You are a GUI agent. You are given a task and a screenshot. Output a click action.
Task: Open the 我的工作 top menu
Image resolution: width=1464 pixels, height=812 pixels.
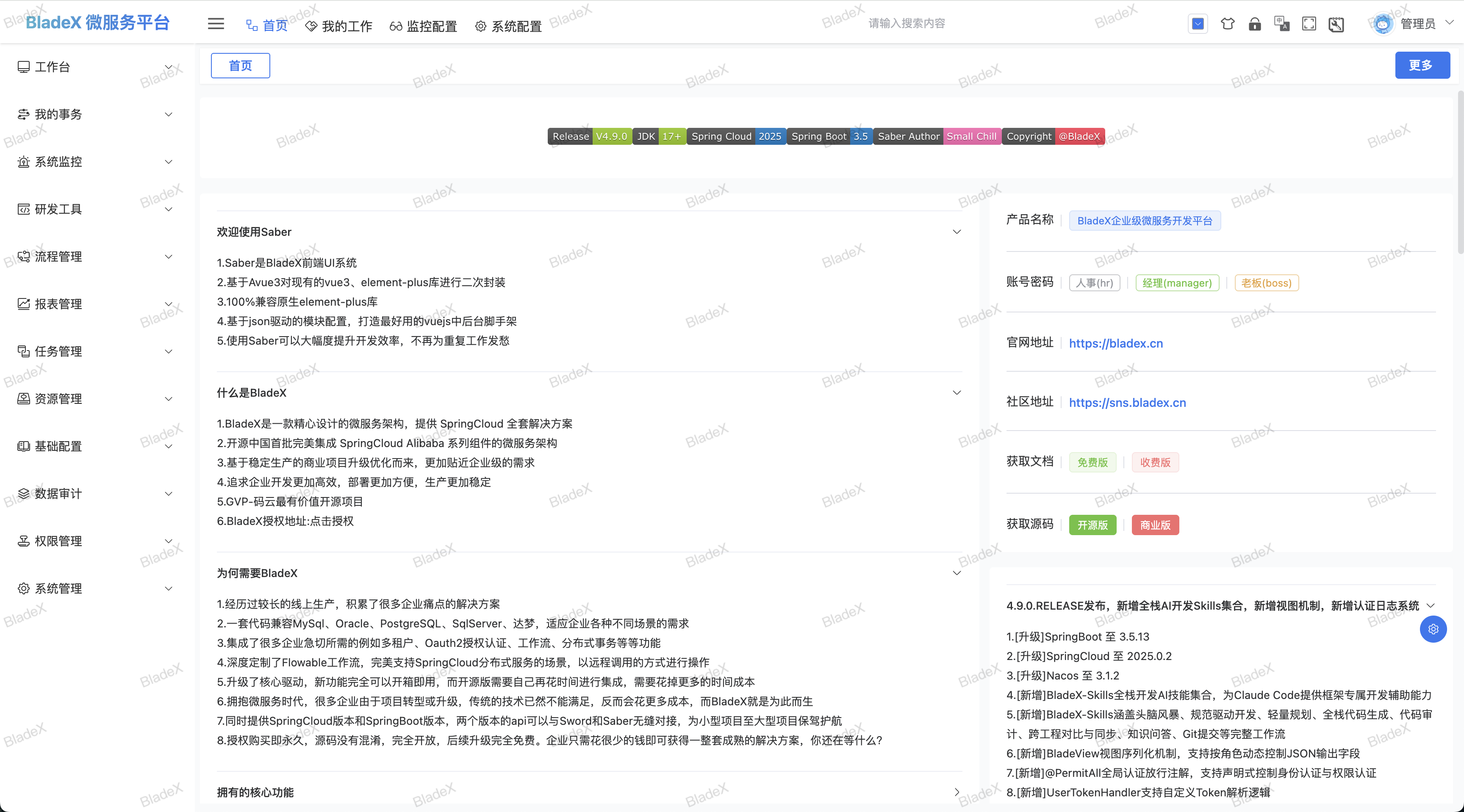tap(339, 26)
